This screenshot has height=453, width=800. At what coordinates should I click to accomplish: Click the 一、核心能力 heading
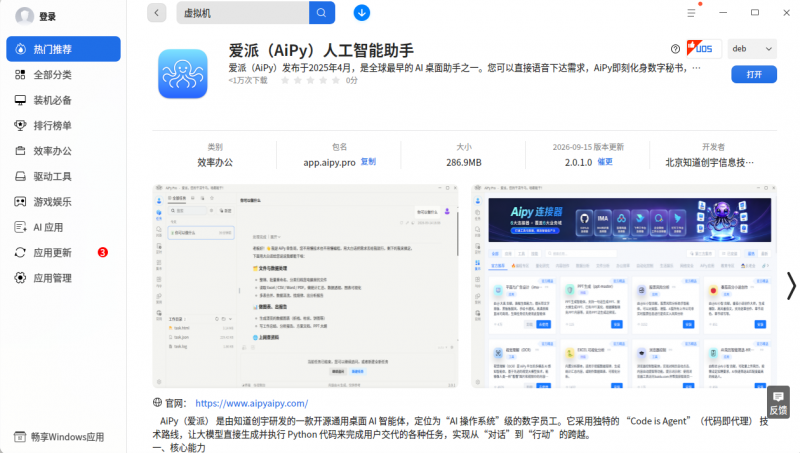click(179, 447)
